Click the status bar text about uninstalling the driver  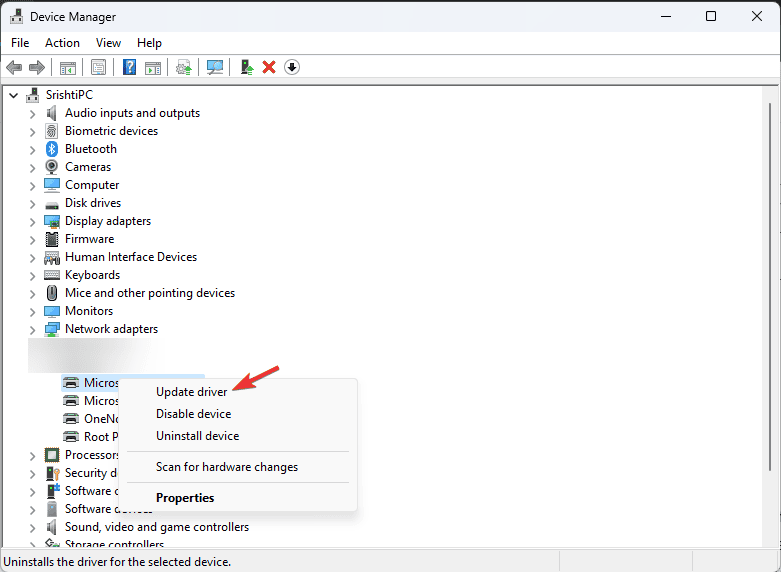coord(117,562)
